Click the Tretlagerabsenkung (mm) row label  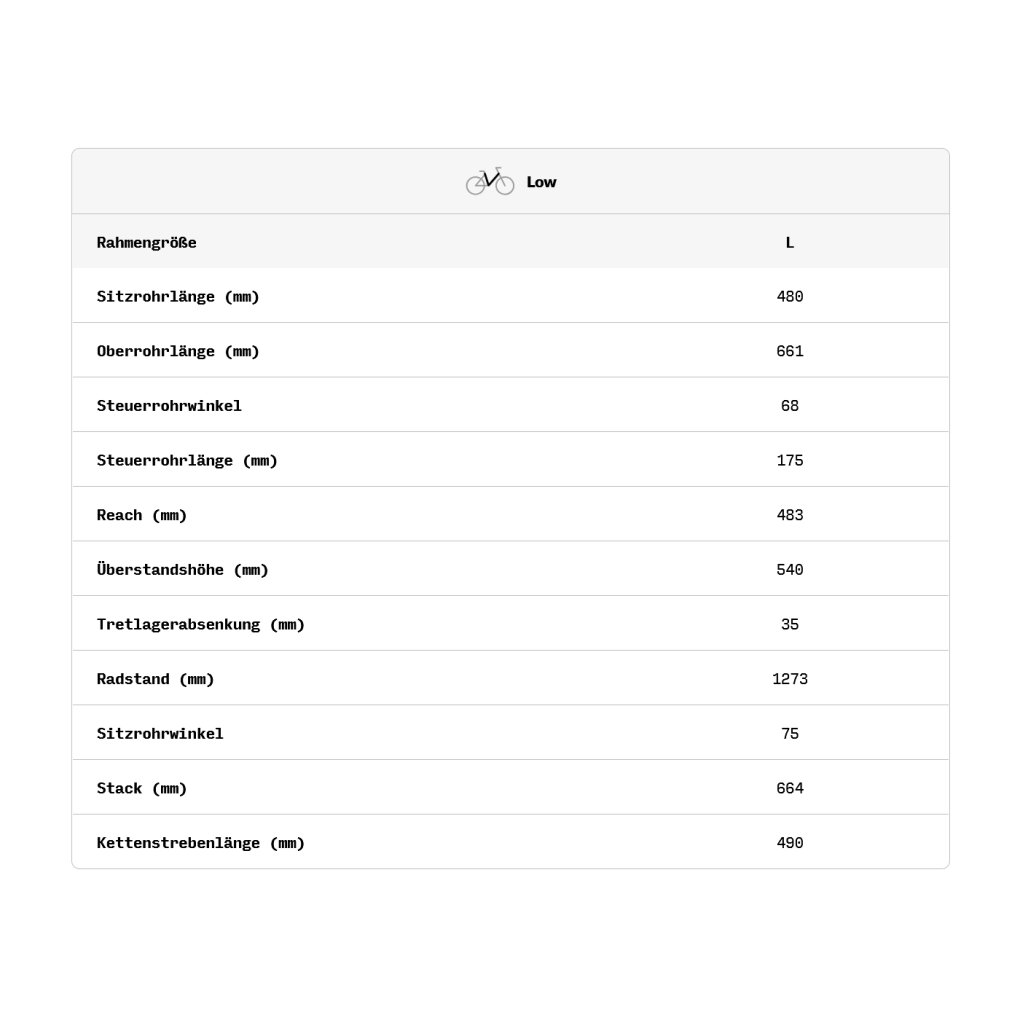point(201,624)
